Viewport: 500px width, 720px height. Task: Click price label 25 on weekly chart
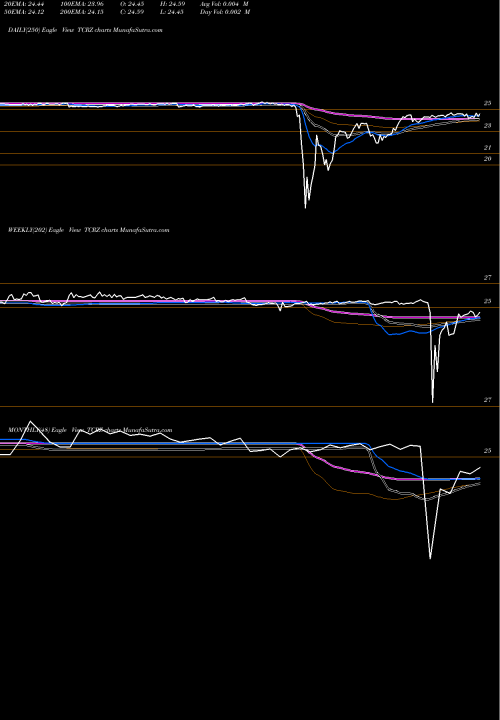click(488, 301)
